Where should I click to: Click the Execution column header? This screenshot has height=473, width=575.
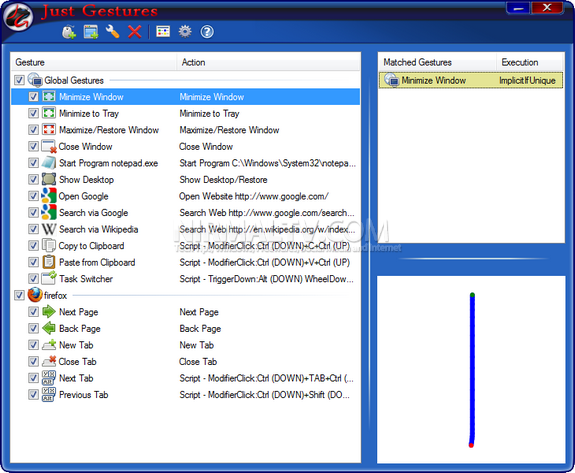530,62
